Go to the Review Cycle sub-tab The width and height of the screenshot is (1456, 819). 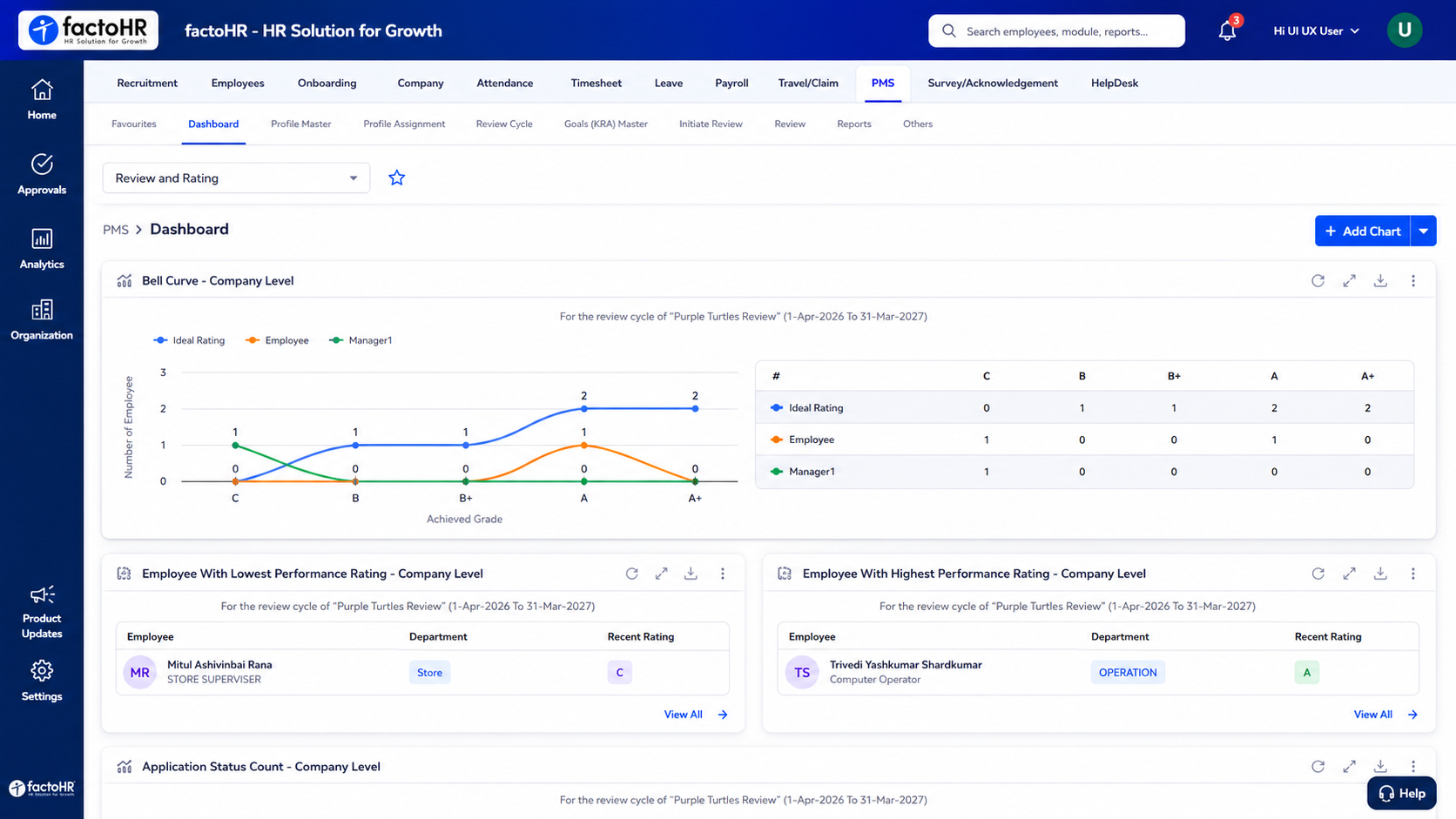point(504,124)
